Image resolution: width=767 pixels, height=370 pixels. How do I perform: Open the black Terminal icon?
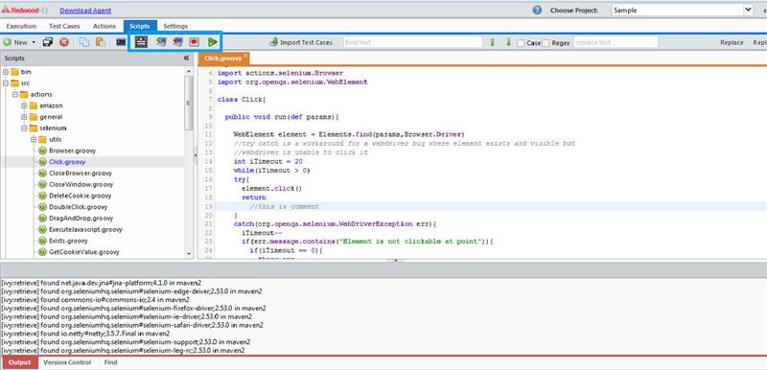point(121,43)
